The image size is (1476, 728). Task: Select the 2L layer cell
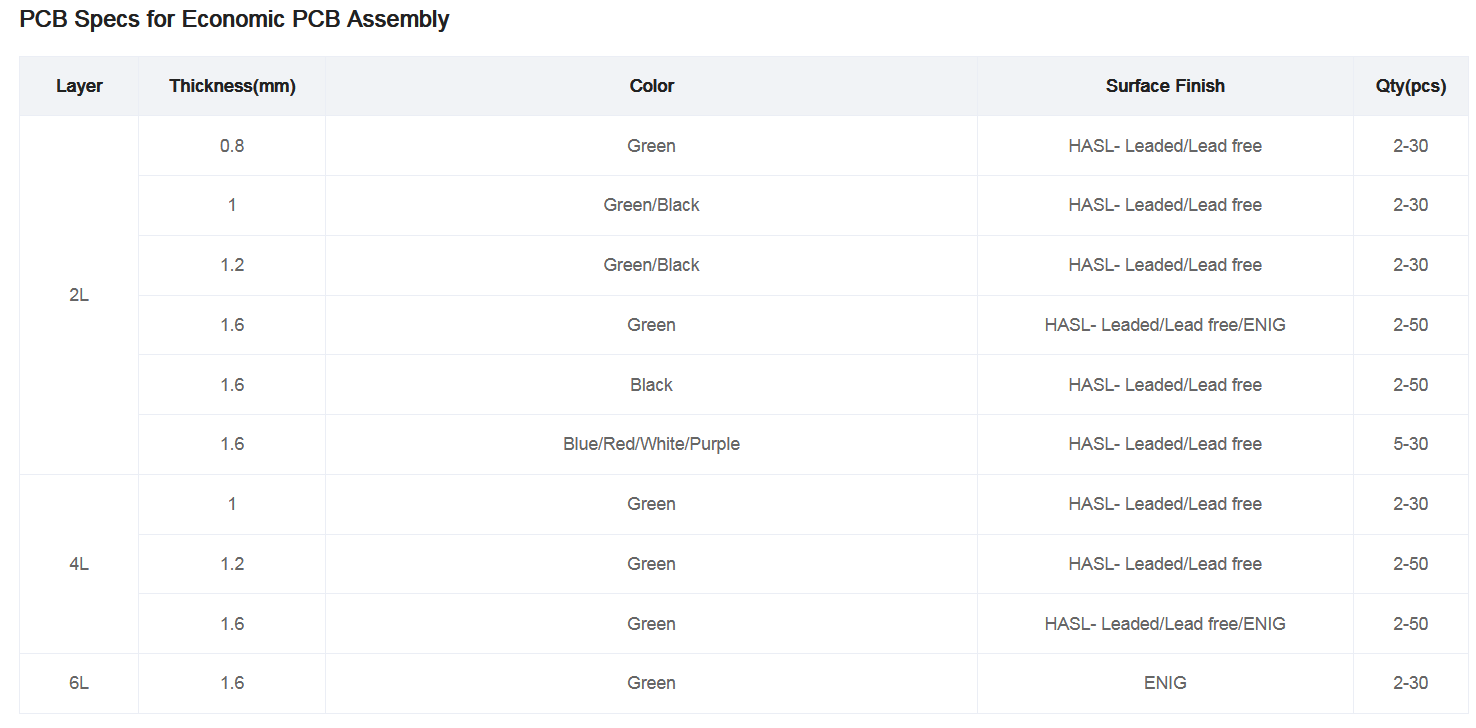(x=79, y=295)
